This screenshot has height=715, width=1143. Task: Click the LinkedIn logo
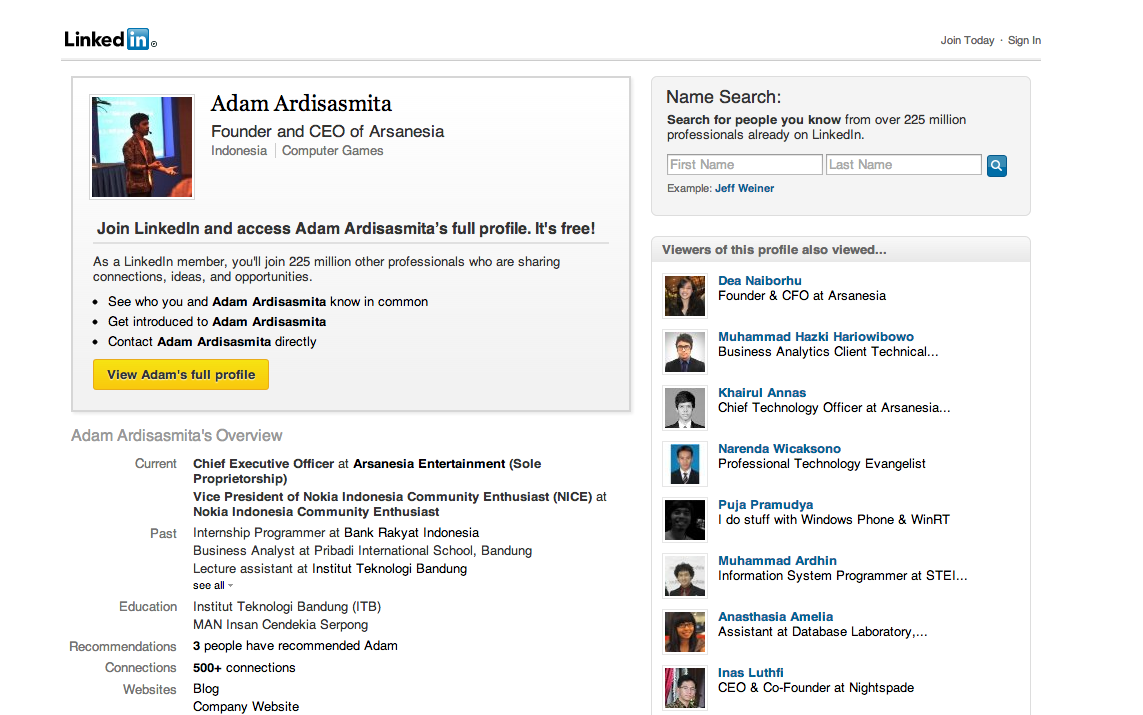click(x=109, y=39)
